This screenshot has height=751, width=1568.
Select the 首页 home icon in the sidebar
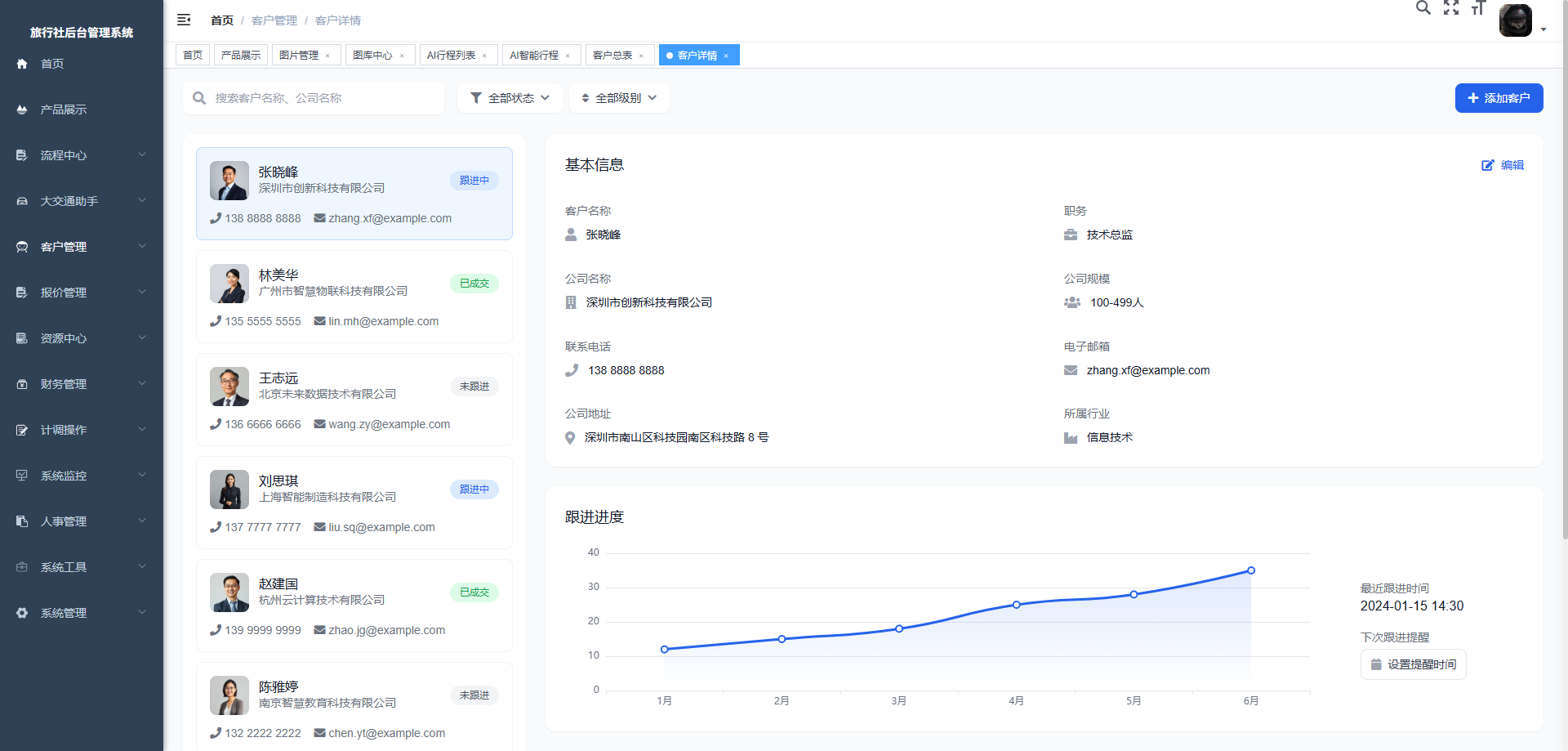point(20,63)
